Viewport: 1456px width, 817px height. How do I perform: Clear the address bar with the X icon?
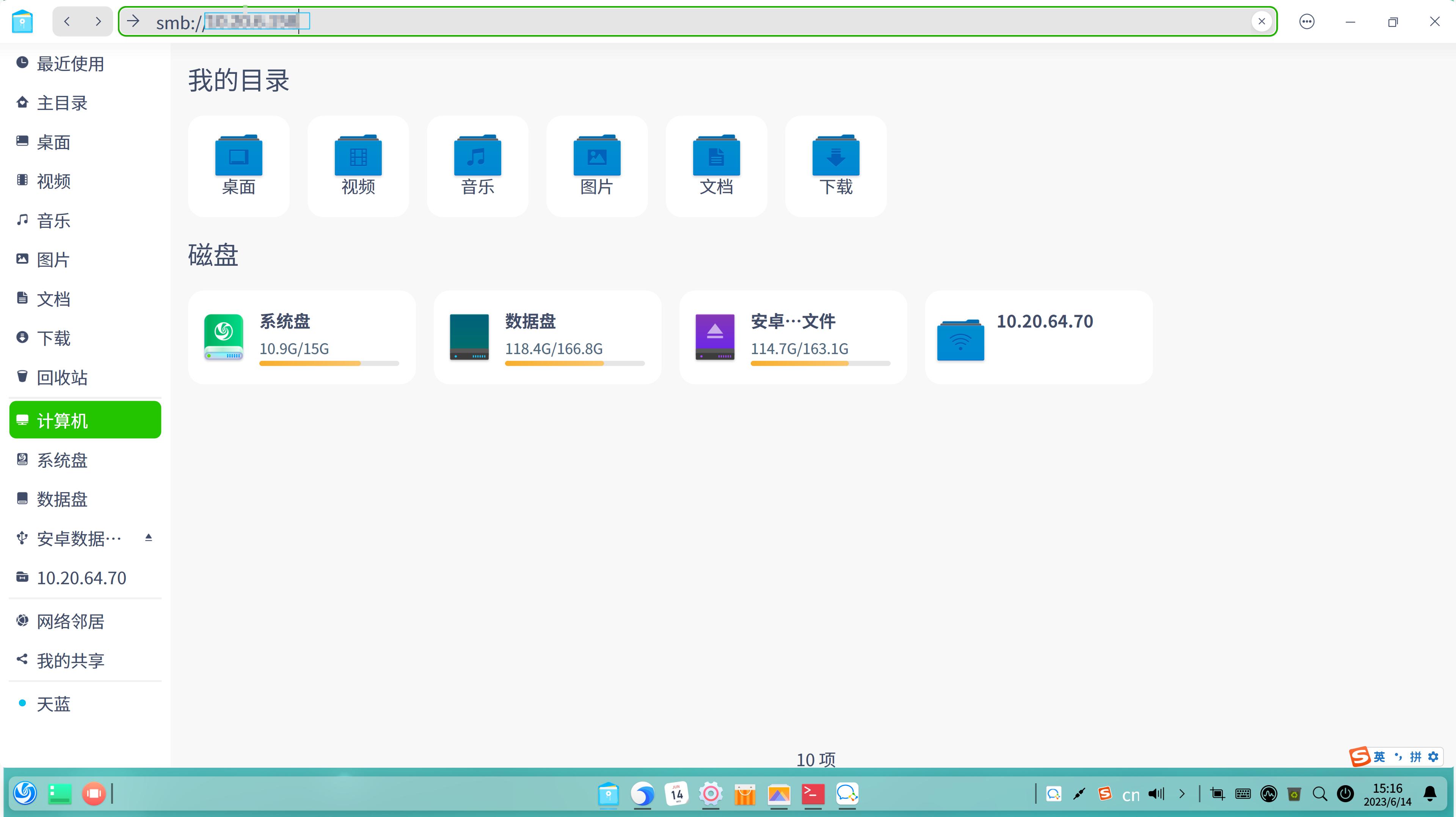1261,22
